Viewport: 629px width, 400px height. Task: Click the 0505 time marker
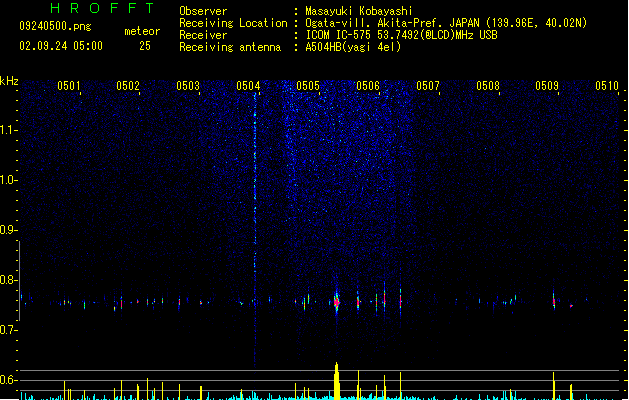(308, 86)
